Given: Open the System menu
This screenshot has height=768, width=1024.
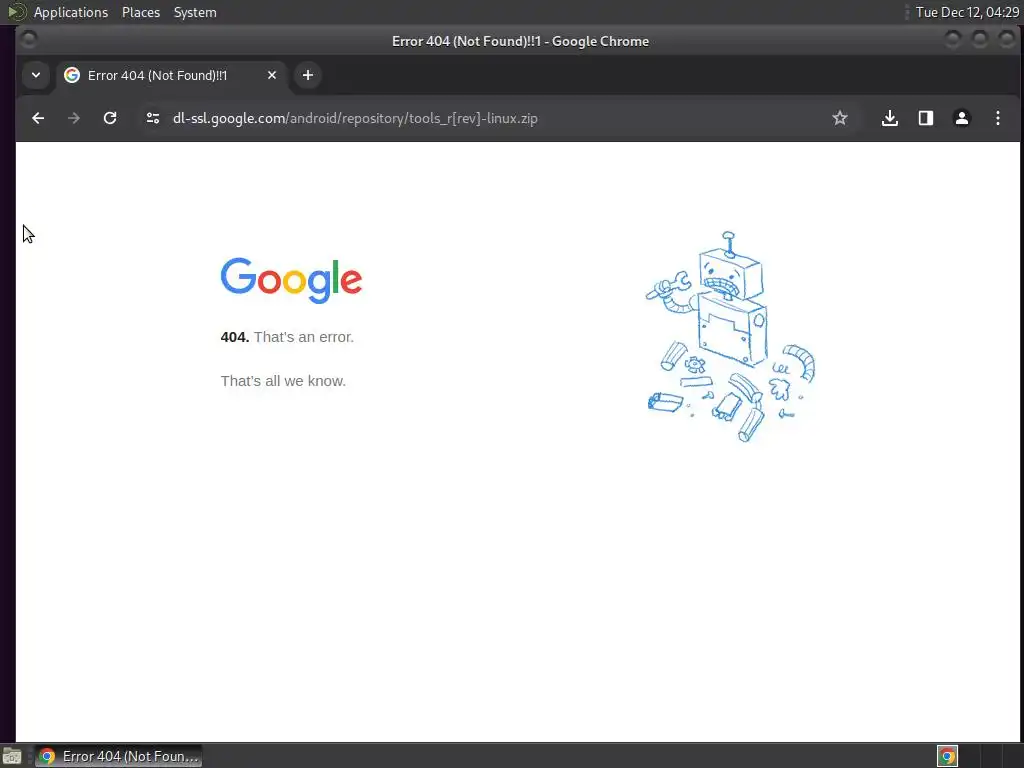Looking at the screenshot, I should pos(195,12).
